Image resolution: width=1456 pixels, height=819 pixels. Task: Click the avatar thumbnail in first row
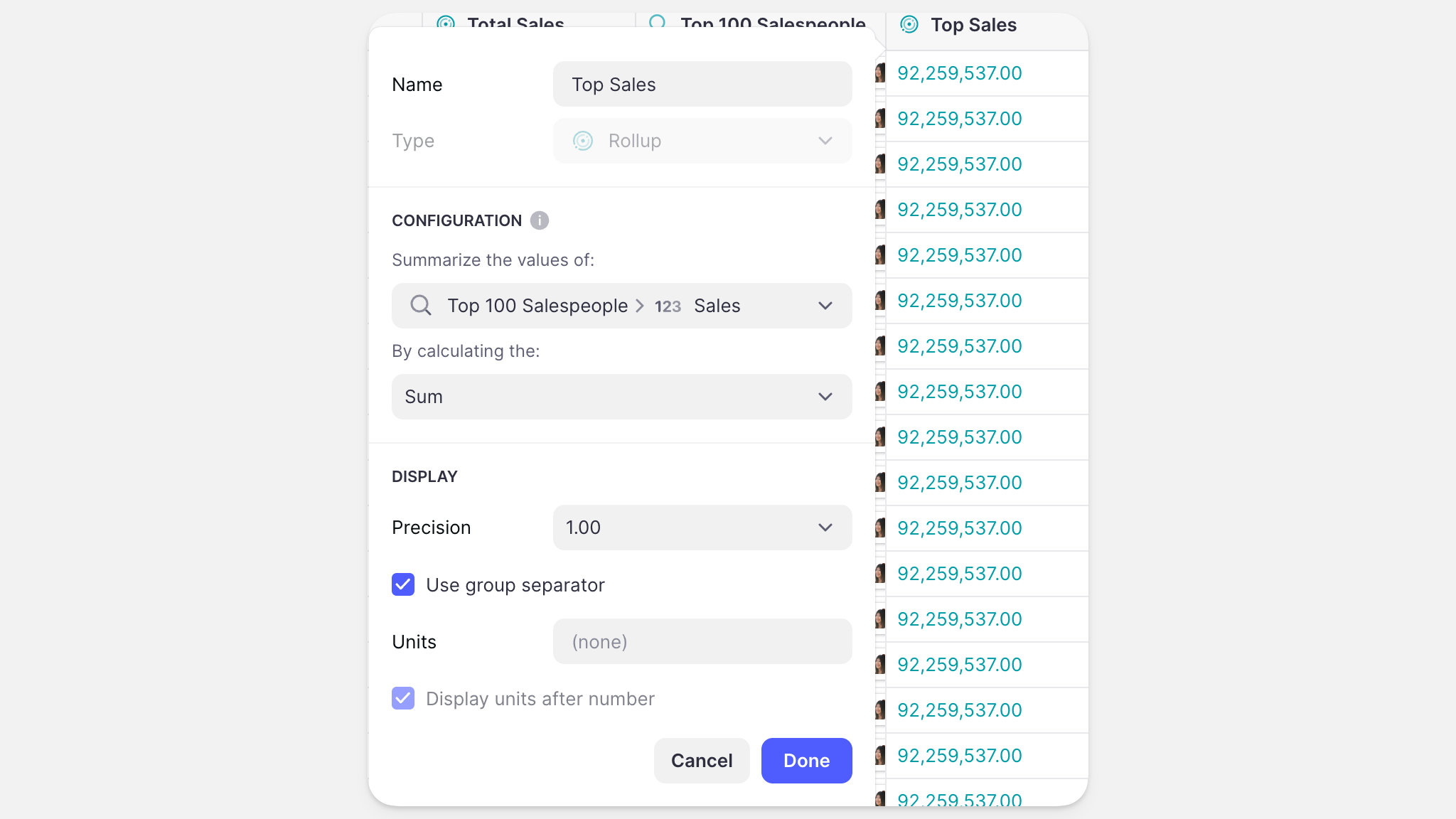tap(880, 73)
